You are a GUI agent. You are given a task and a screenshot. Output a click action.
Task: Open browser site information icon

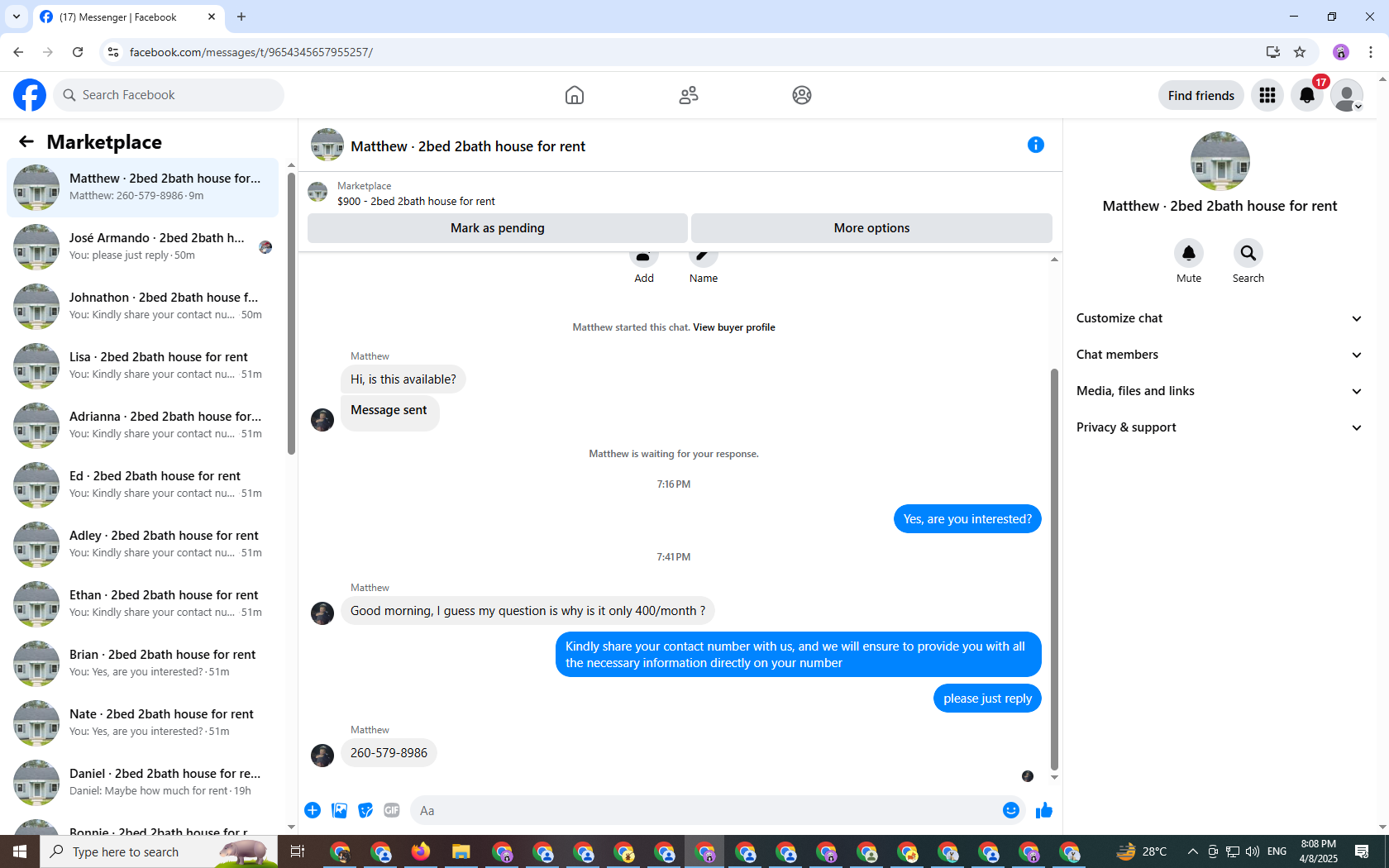tap(113, 52)
